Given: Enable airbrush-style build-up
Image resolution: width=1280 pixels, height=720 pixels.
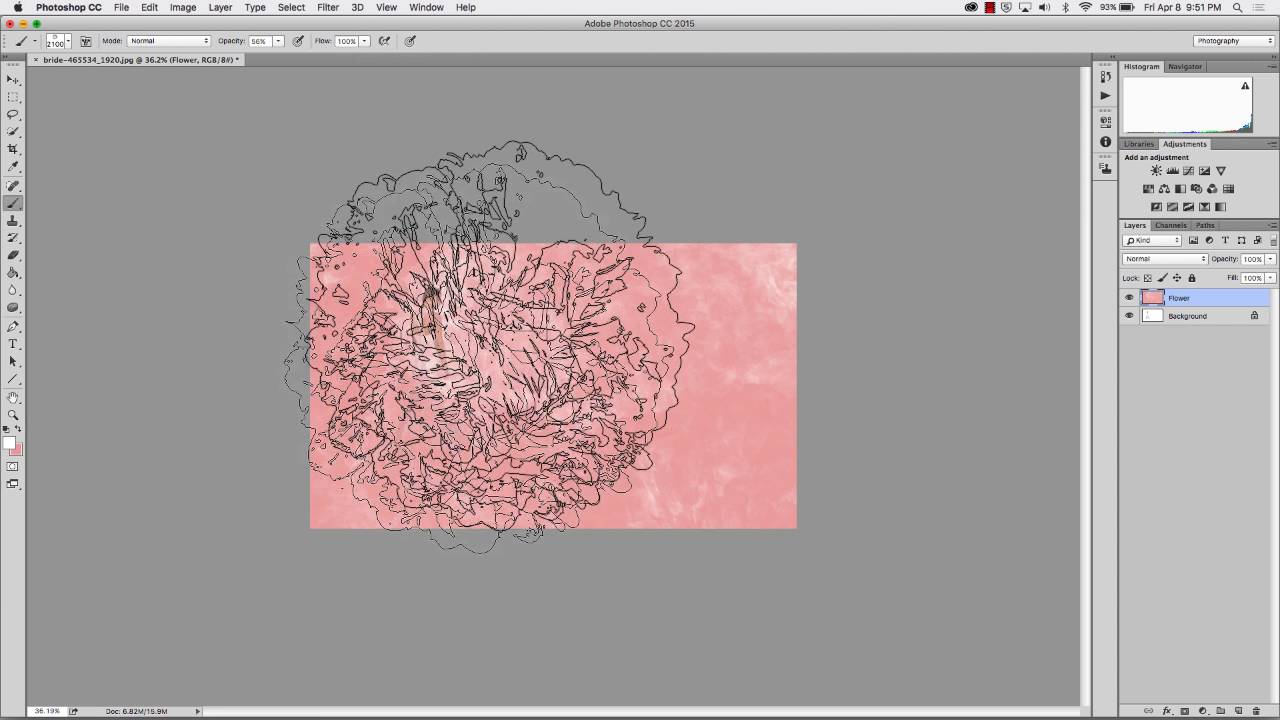Looking at the screenshot, I should (384, 41).
